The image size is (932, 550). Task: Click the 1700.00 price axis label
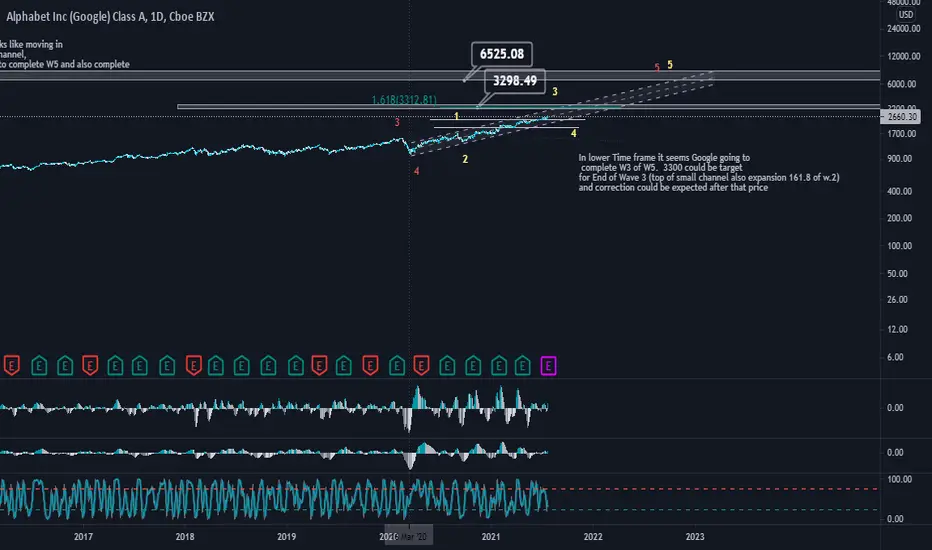pyautogui.click(x=902, y=134)
